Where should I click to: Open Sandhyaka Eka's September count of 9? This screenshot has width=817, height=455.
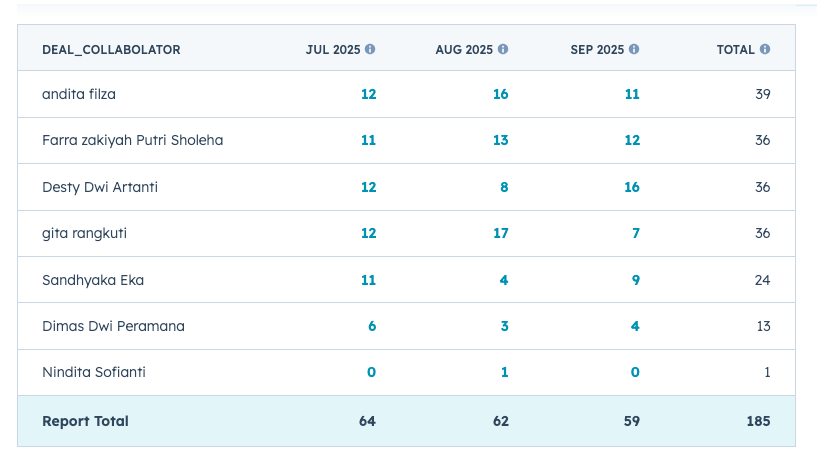click(x=635, y=280)
